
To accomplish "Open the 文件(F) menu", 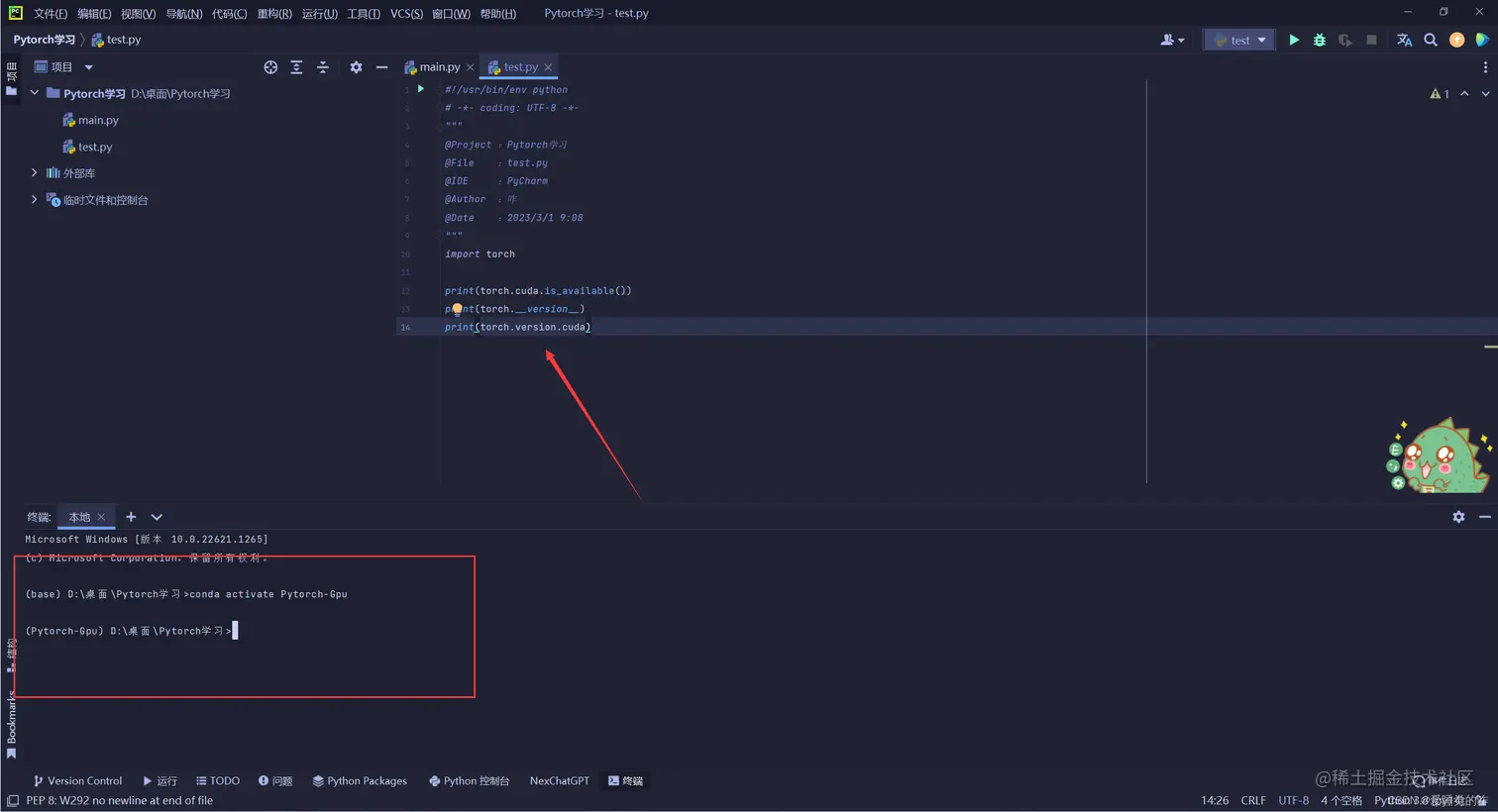I will pyautogui.click(x=51, y=14).
